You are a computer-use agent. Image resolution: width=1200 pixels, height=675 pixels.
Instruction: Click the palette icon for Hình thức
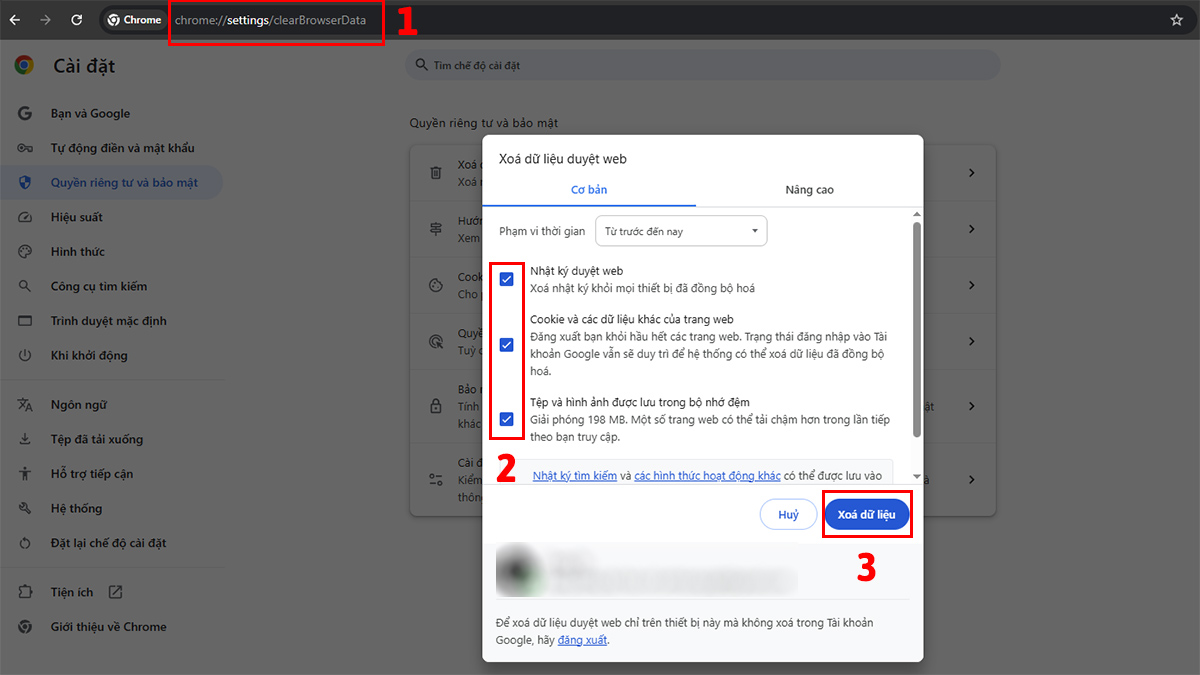point(26,251)
